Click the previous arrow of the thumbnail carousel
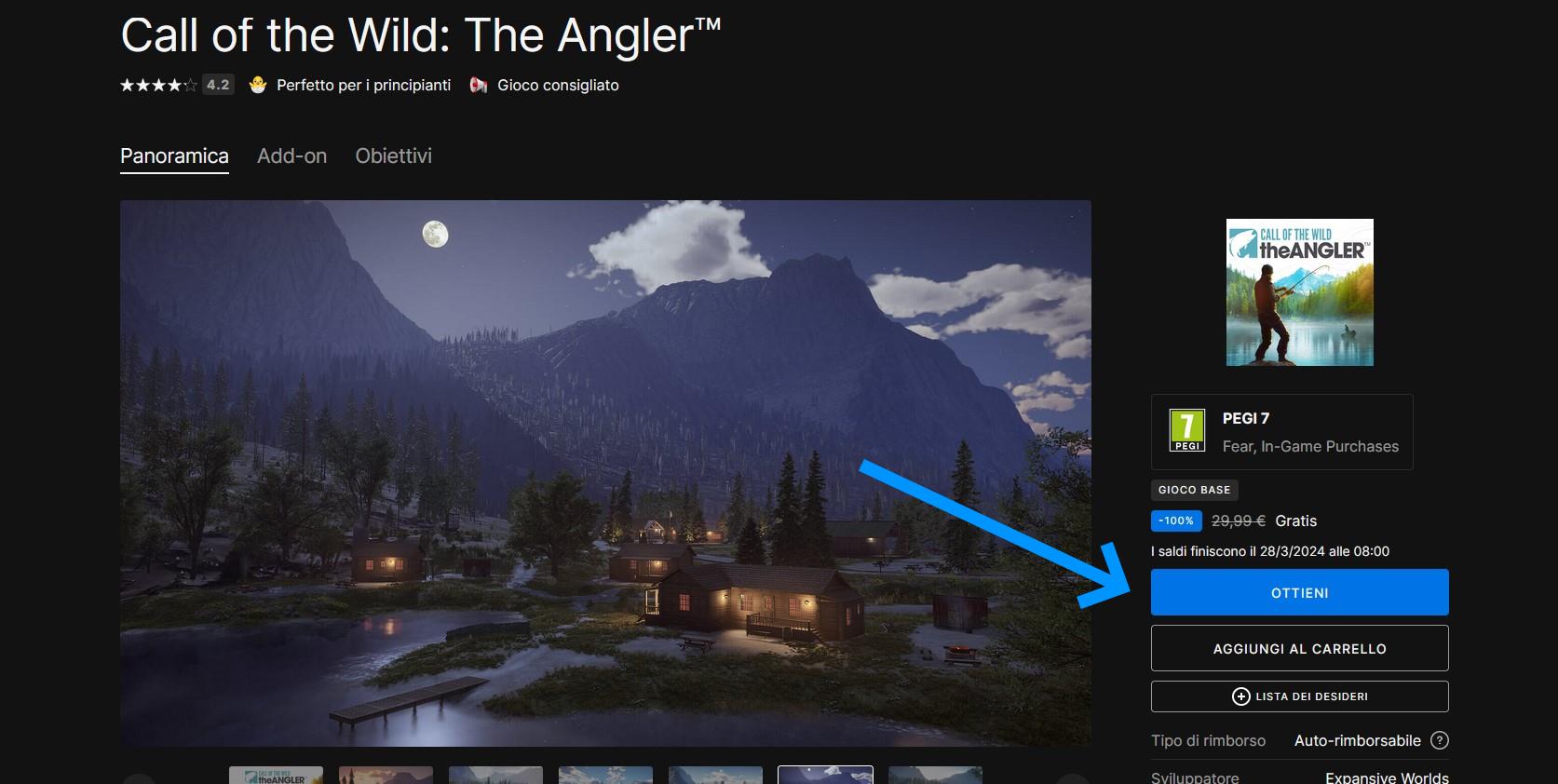Image resolution: width=1558 pixels, height=784 pixels. point(138,779)
